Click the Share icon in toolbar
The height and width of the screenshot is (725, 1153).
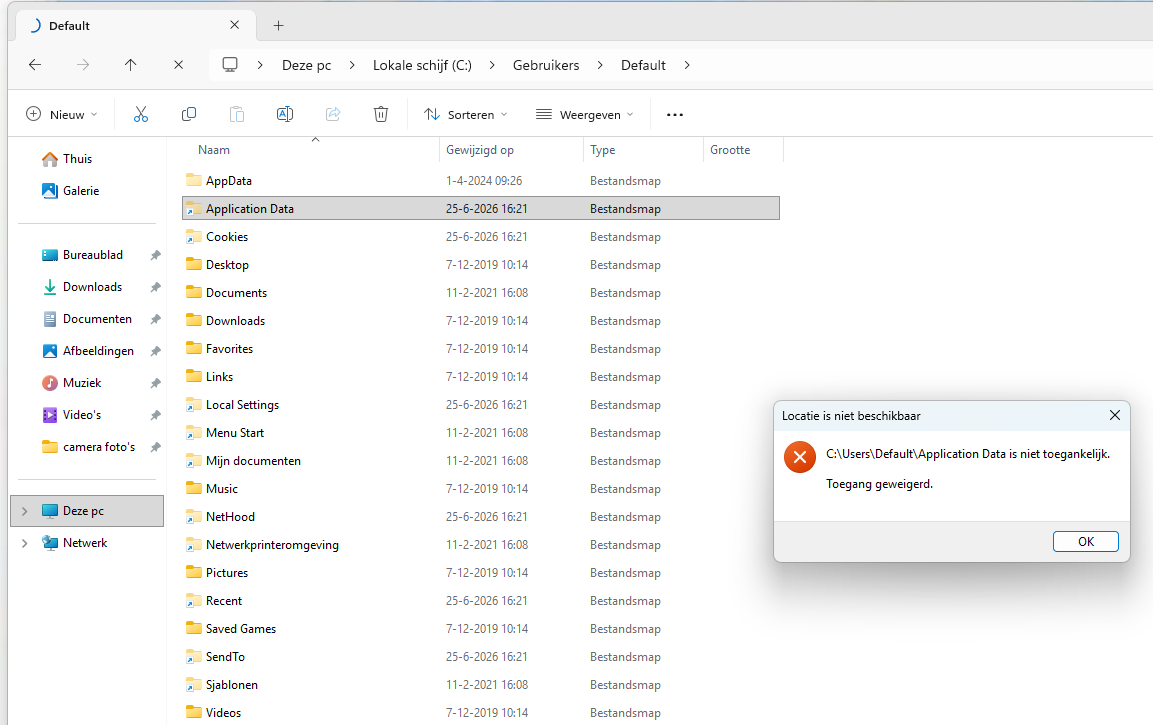[333, 115]
